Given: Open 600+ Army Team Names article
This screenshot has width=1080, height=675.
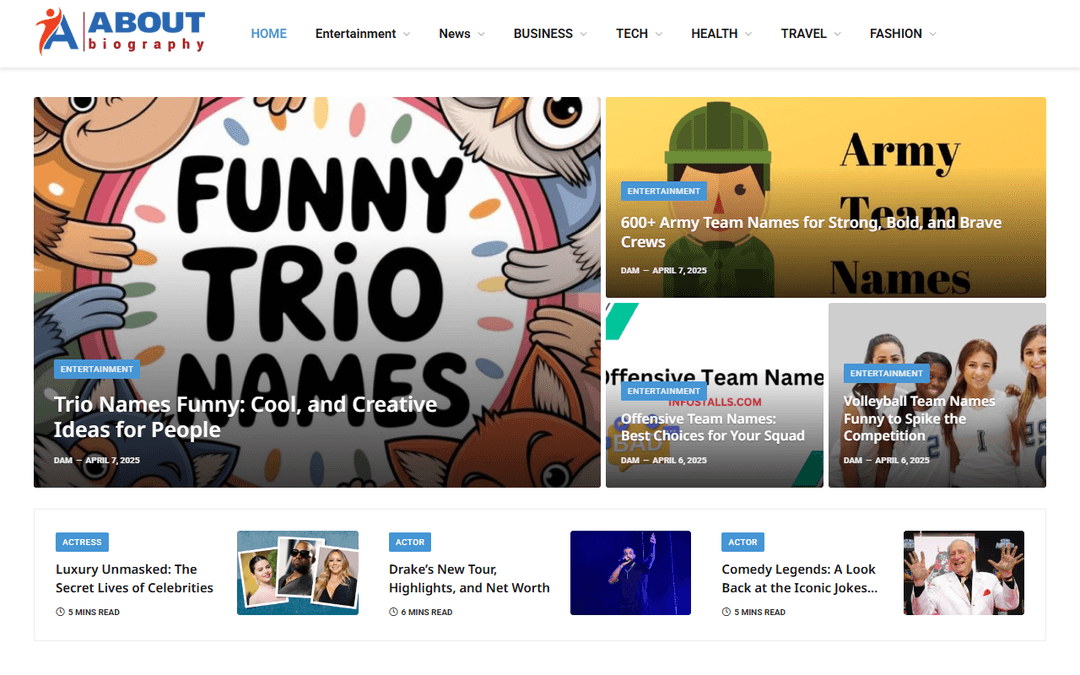Looking at the screenshot, I should [811, 232].
